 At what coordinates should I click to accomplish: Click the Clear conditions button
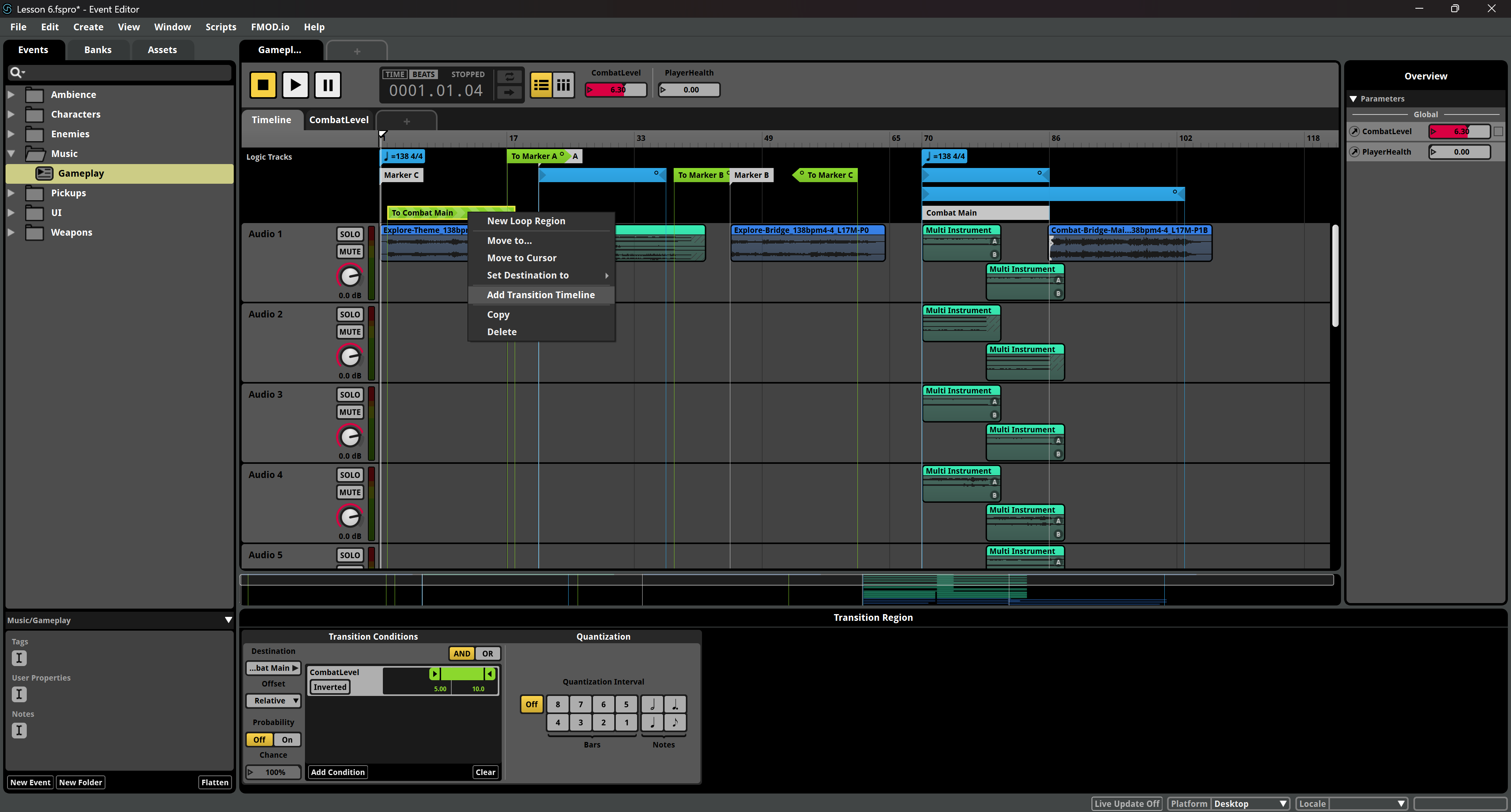(485, 772)
